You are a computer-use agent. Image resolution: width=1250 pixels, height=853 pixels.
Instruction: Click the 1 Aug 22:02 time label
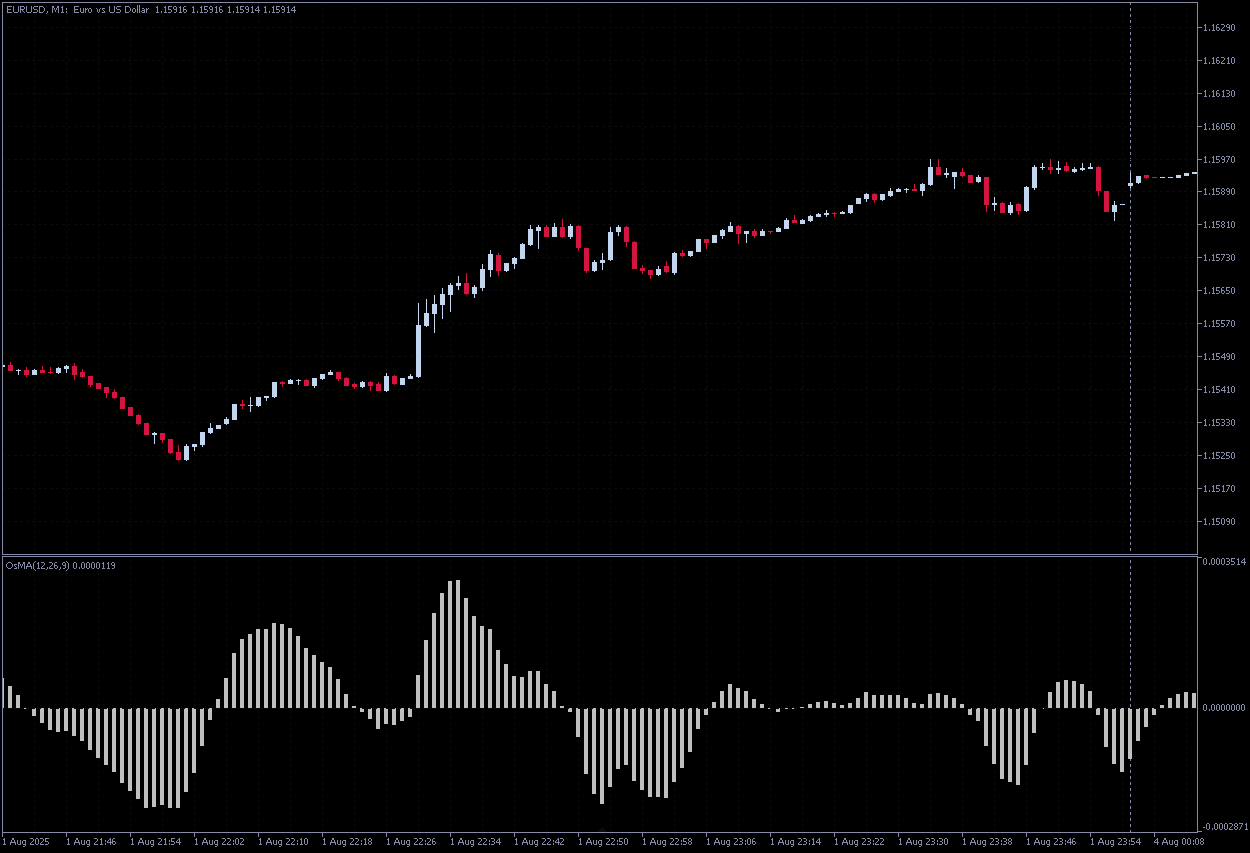click(x=218, y=842)
